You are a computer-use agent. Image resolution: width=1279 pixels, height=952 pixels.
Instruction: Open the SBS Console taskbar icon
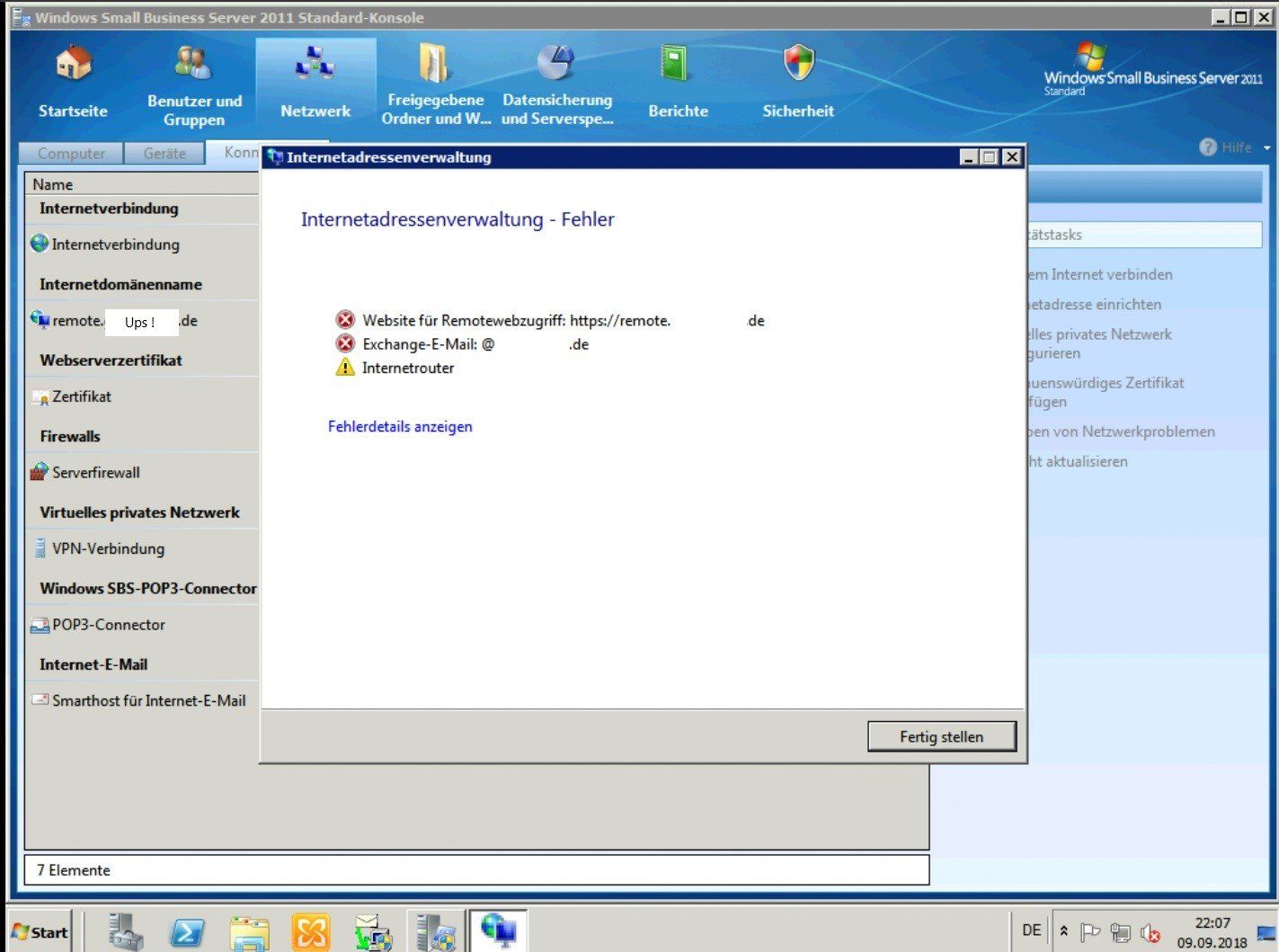click(436, 931)
